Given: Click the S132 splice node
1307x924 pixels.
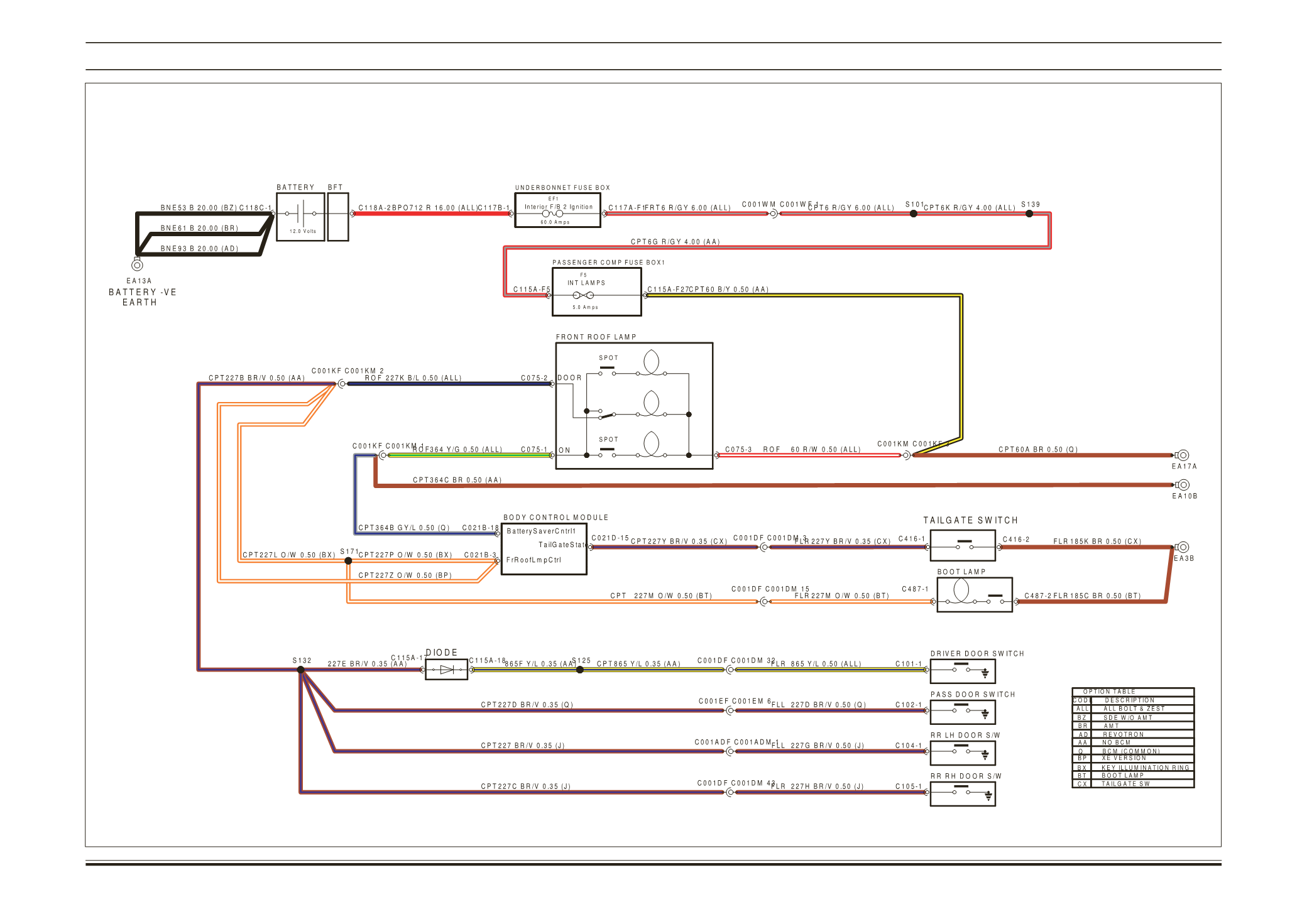Looking at the screenshot, I should click(x=301, y=670).
